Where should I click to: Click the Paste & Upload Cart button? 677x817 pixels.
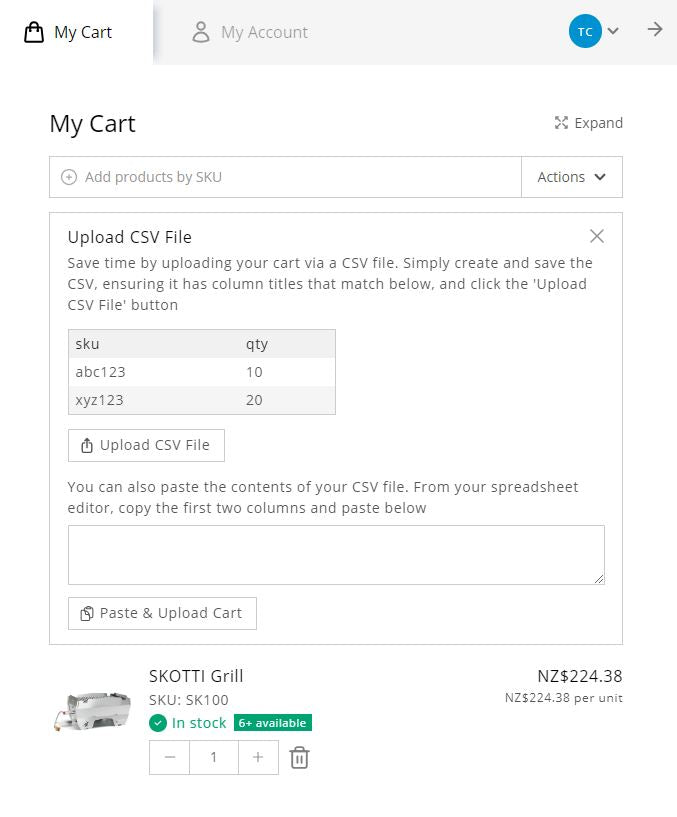click(162, 613)
